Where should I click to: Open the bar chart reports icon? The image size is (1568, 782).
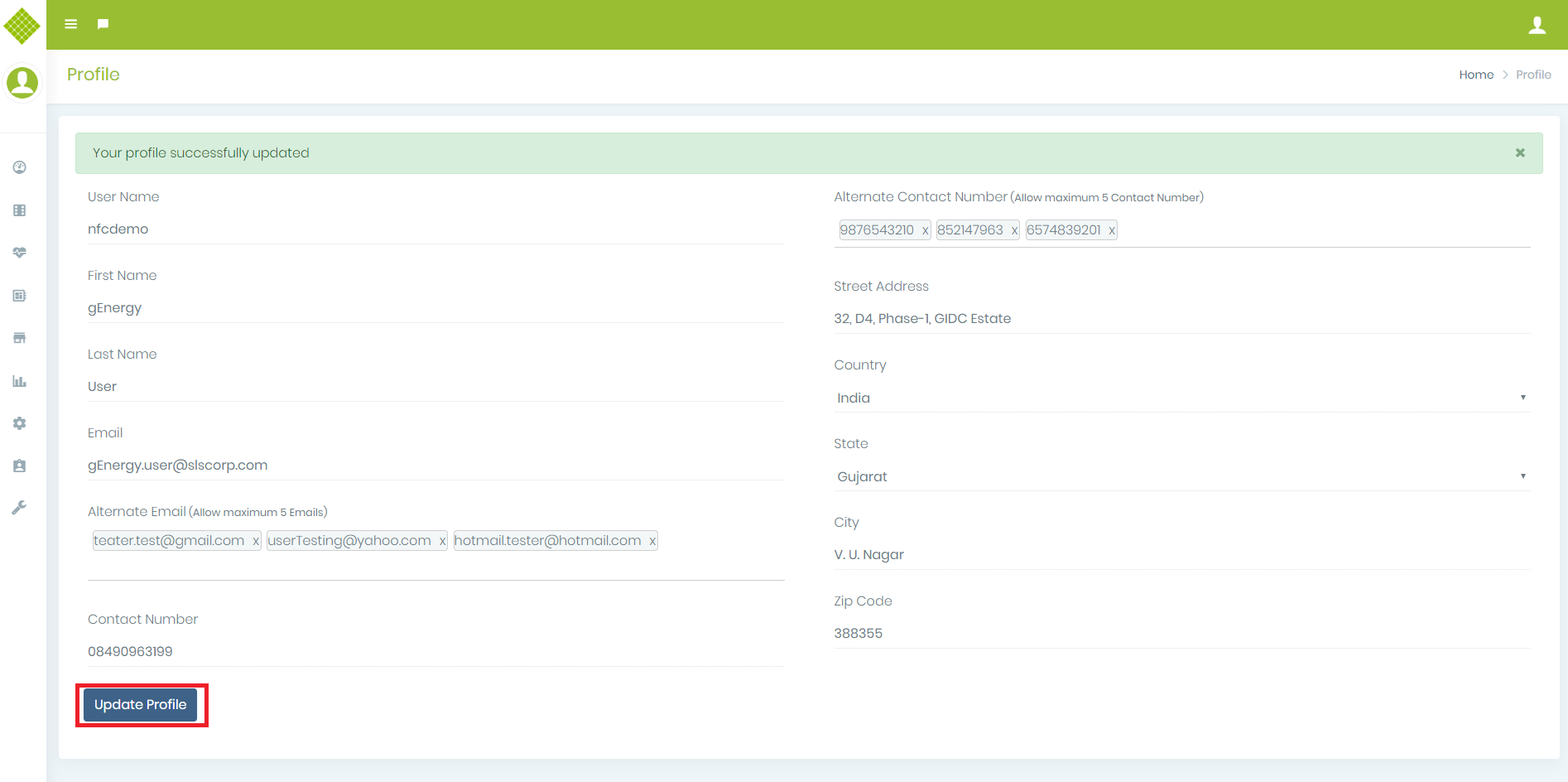click(x=20, y=381)
